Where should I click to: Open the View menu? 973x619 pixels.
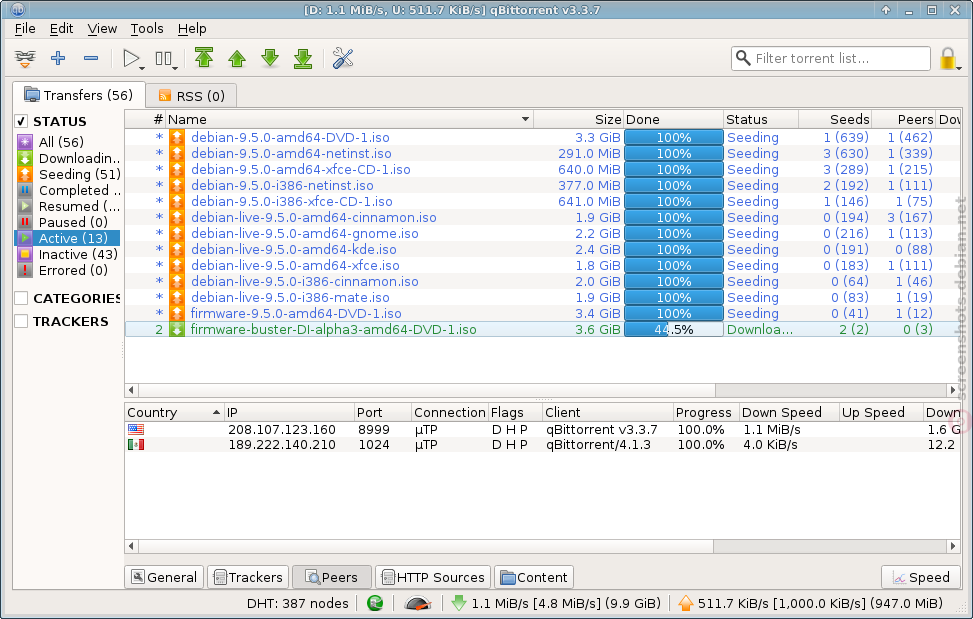pyautogui.click(x=102, y=29)
